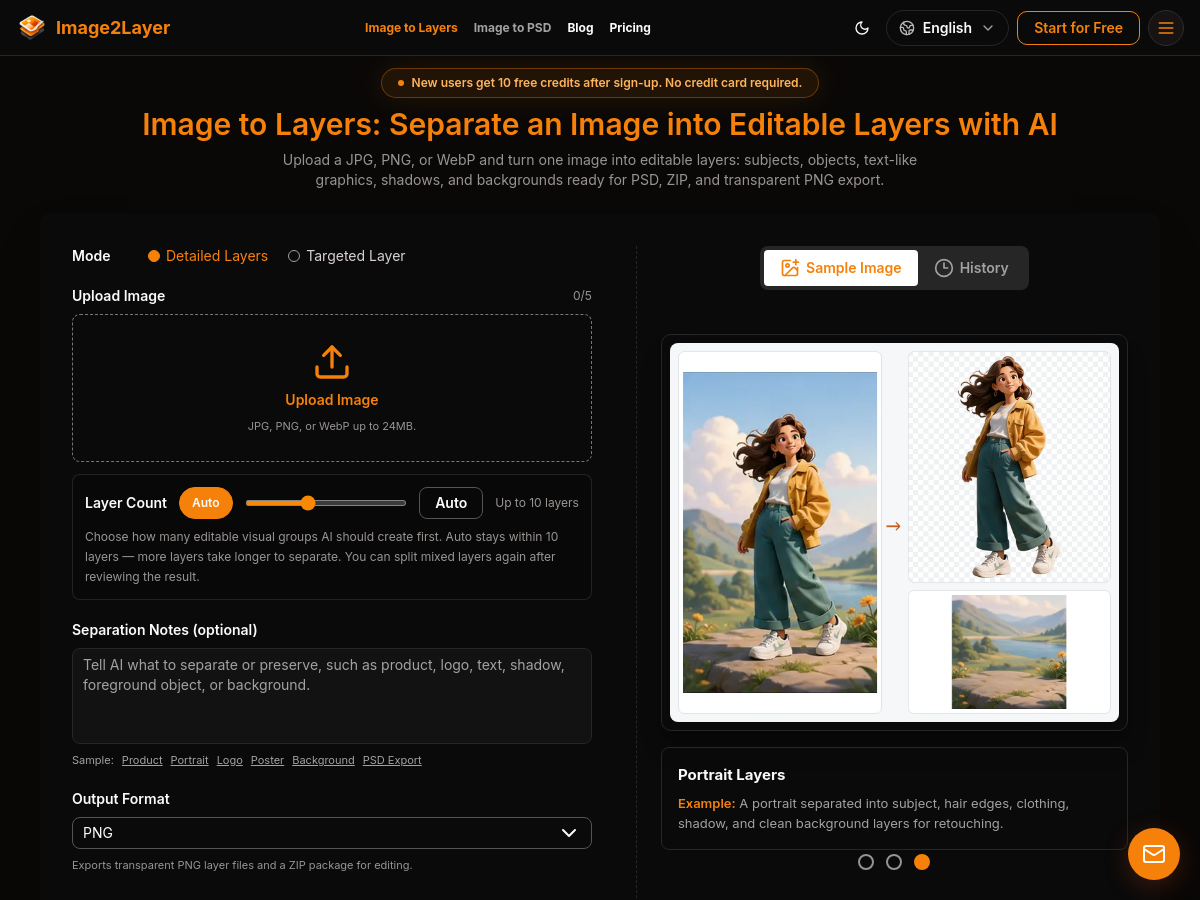Click 'Portrait Layers' heading
The image size is (1200, 900).
pos(732,775)
